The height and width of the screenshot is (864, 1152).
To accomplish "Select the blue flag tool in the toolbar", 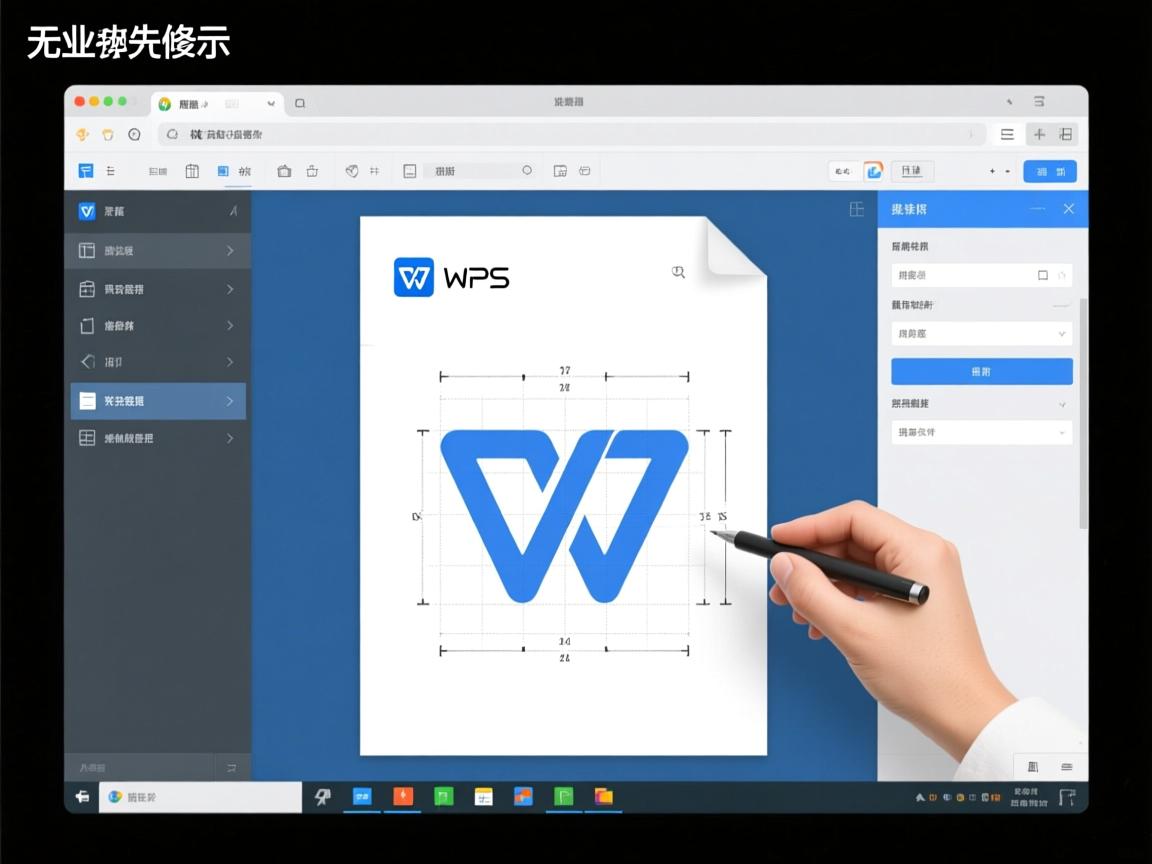I will click(x=86, y=170).
